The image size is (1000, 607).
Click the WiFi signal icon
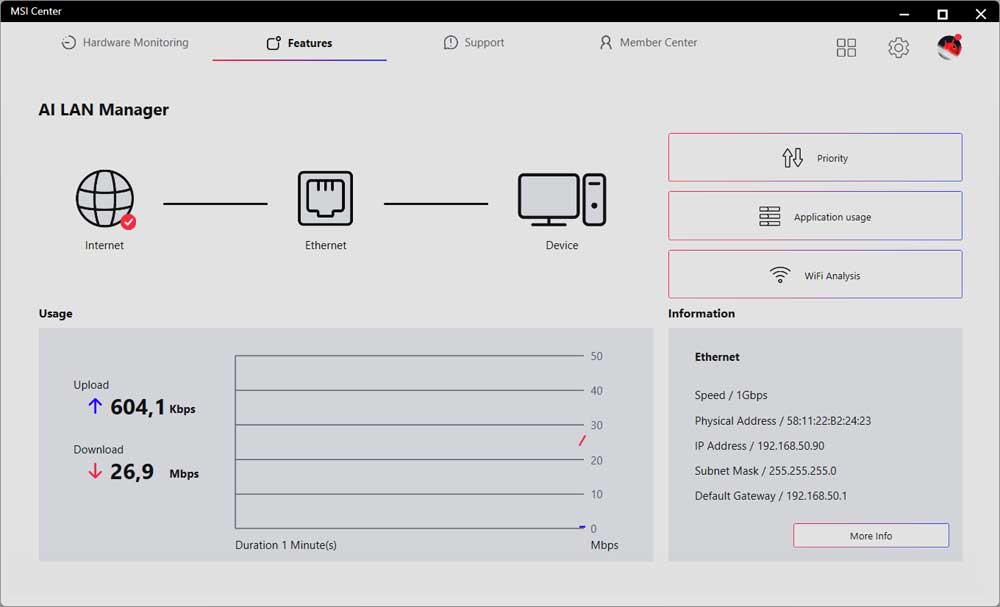[x=780, y=275]
